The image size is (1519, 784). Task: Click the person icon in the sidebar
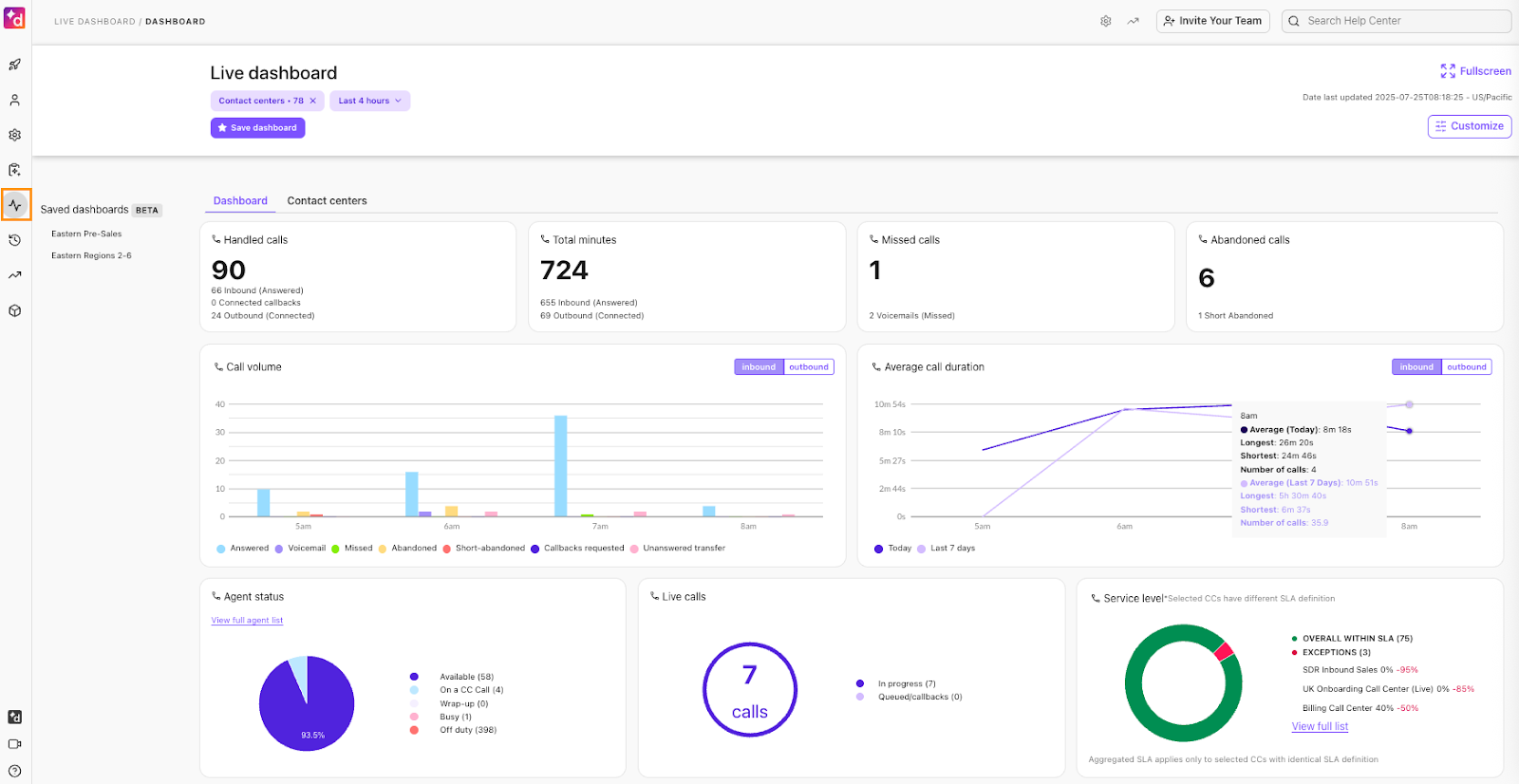(x=14, y=100)
